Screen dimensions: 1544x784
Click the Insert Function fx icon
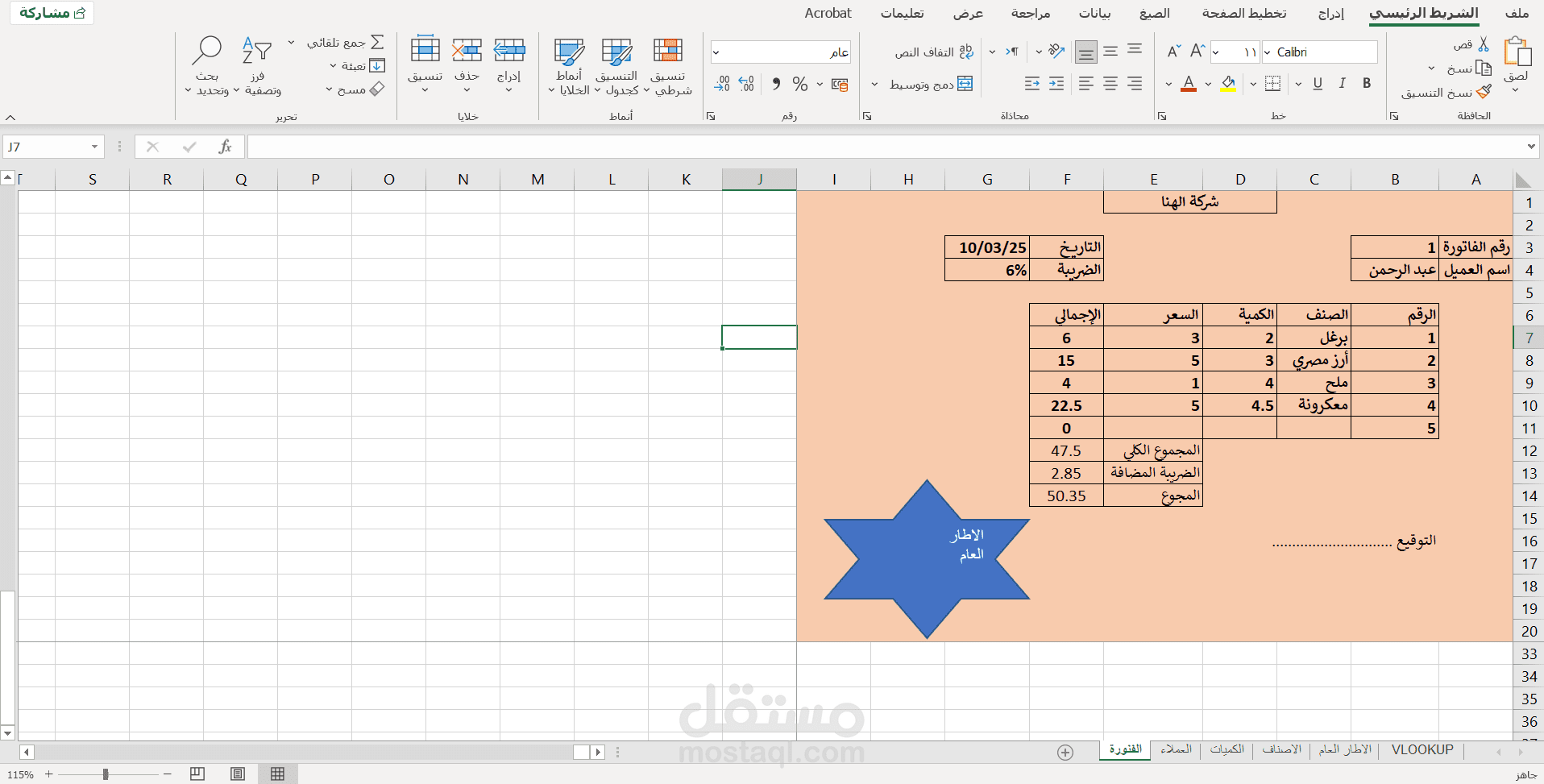[225, 147]
